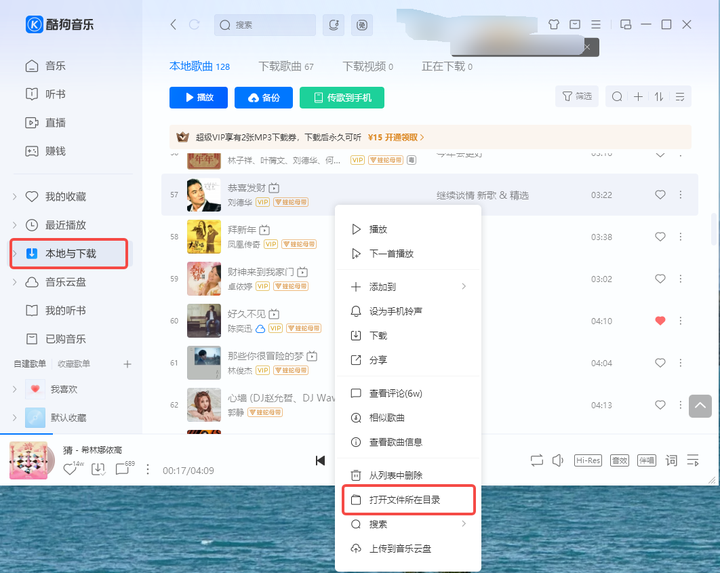Open more options for 拜新年 row
The width and height of the screenshot is (720, 573).
click(681, 237)
